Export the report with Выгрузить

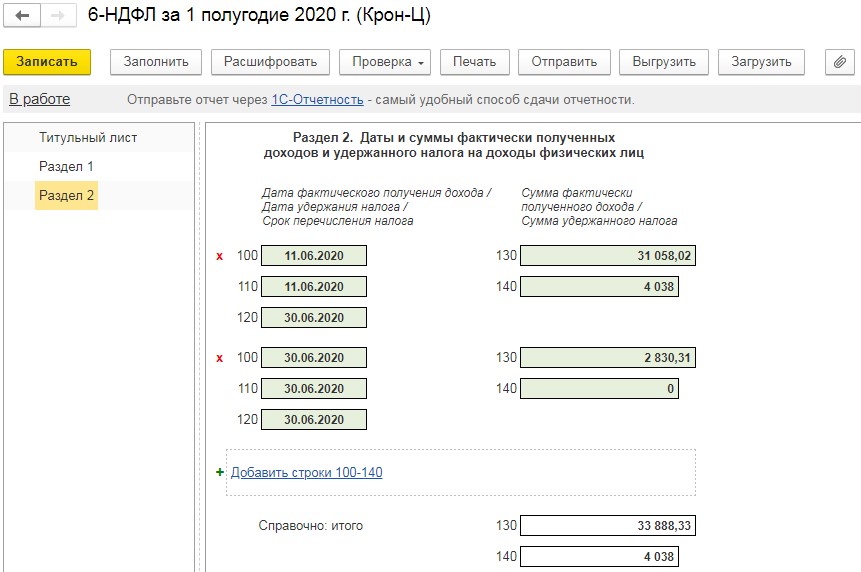(664, 62)
